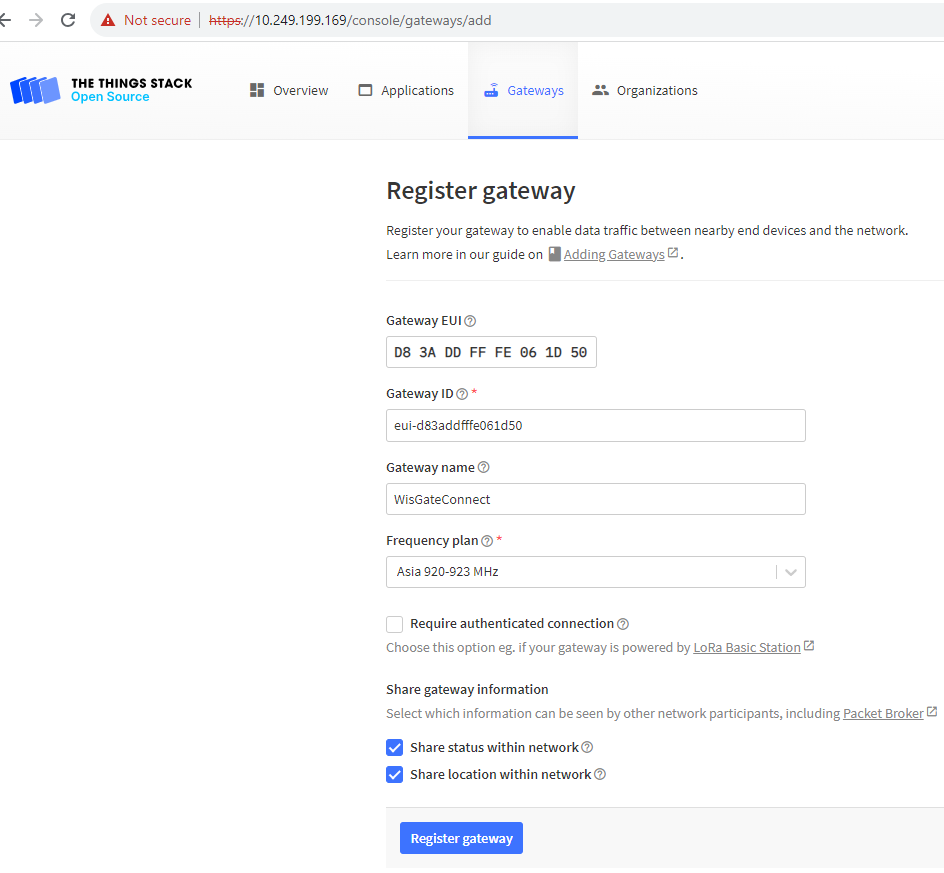
Task: Click The Things Stack logo
Action: 101,90
